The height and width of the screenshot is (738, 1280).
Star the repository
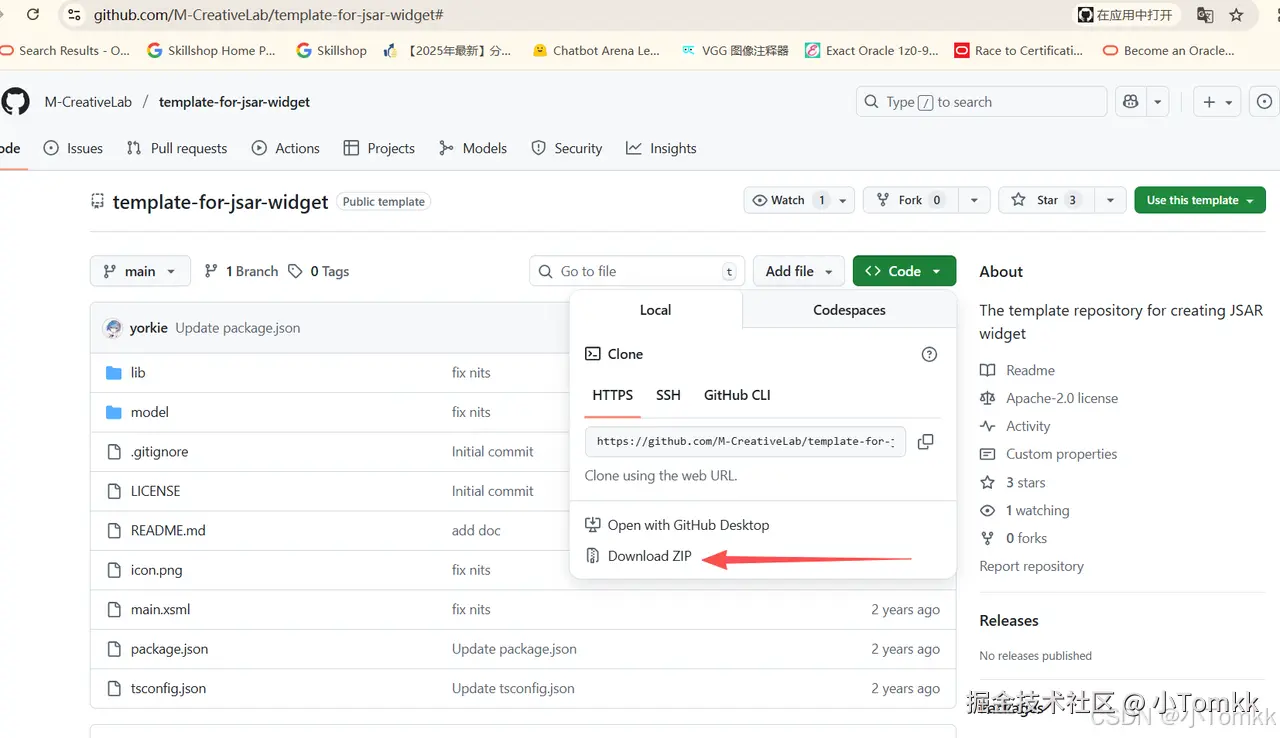tap(1046, 200)
